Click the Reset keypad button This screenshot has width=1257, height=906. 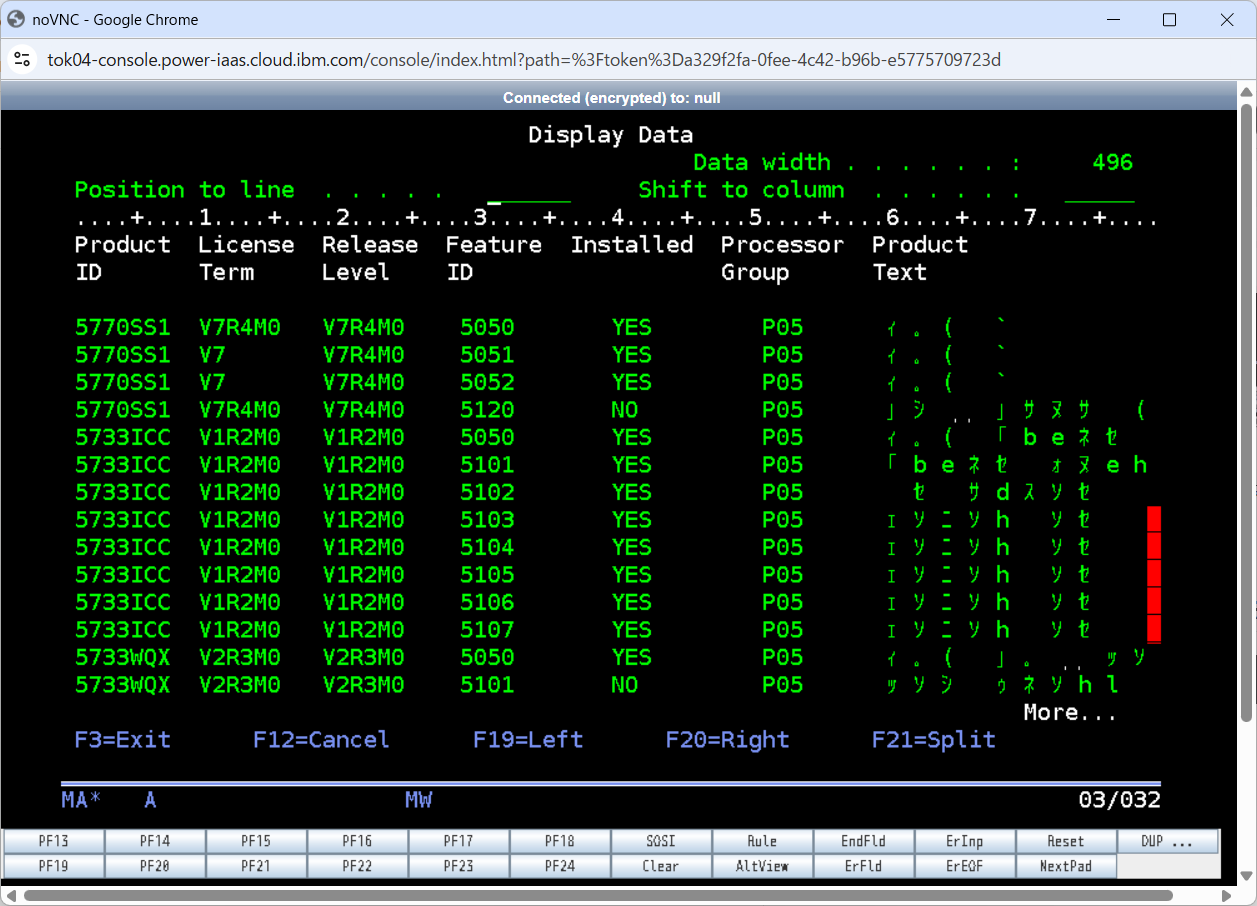tap(1066, 841)
